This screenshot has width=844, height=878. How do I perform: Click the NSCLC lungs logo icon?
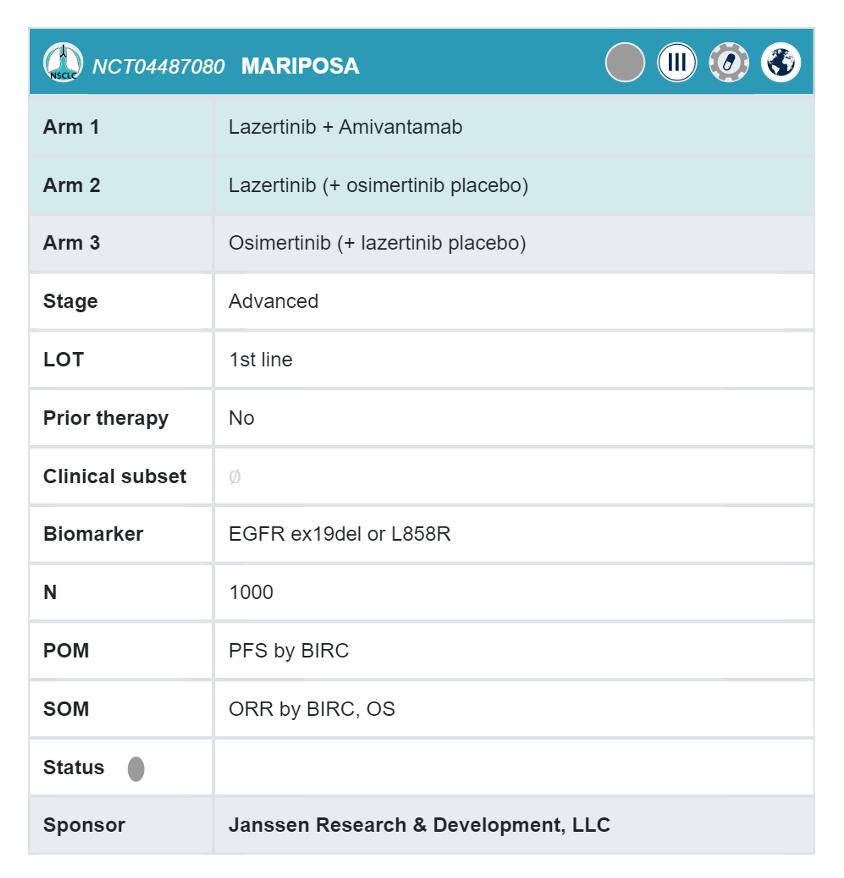click(62, 63)
